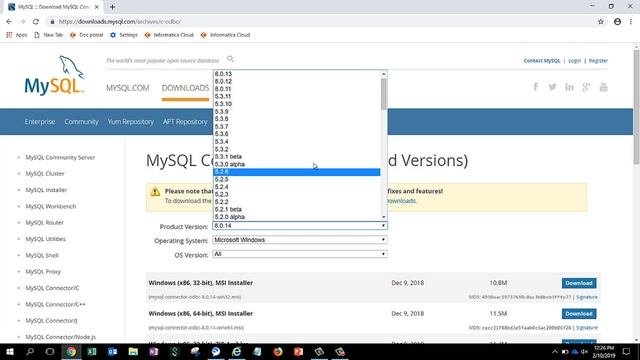640x360 pixels.
Task: Open the first Informatica Cloud bookmark
Action: click(x=169, y=35)
